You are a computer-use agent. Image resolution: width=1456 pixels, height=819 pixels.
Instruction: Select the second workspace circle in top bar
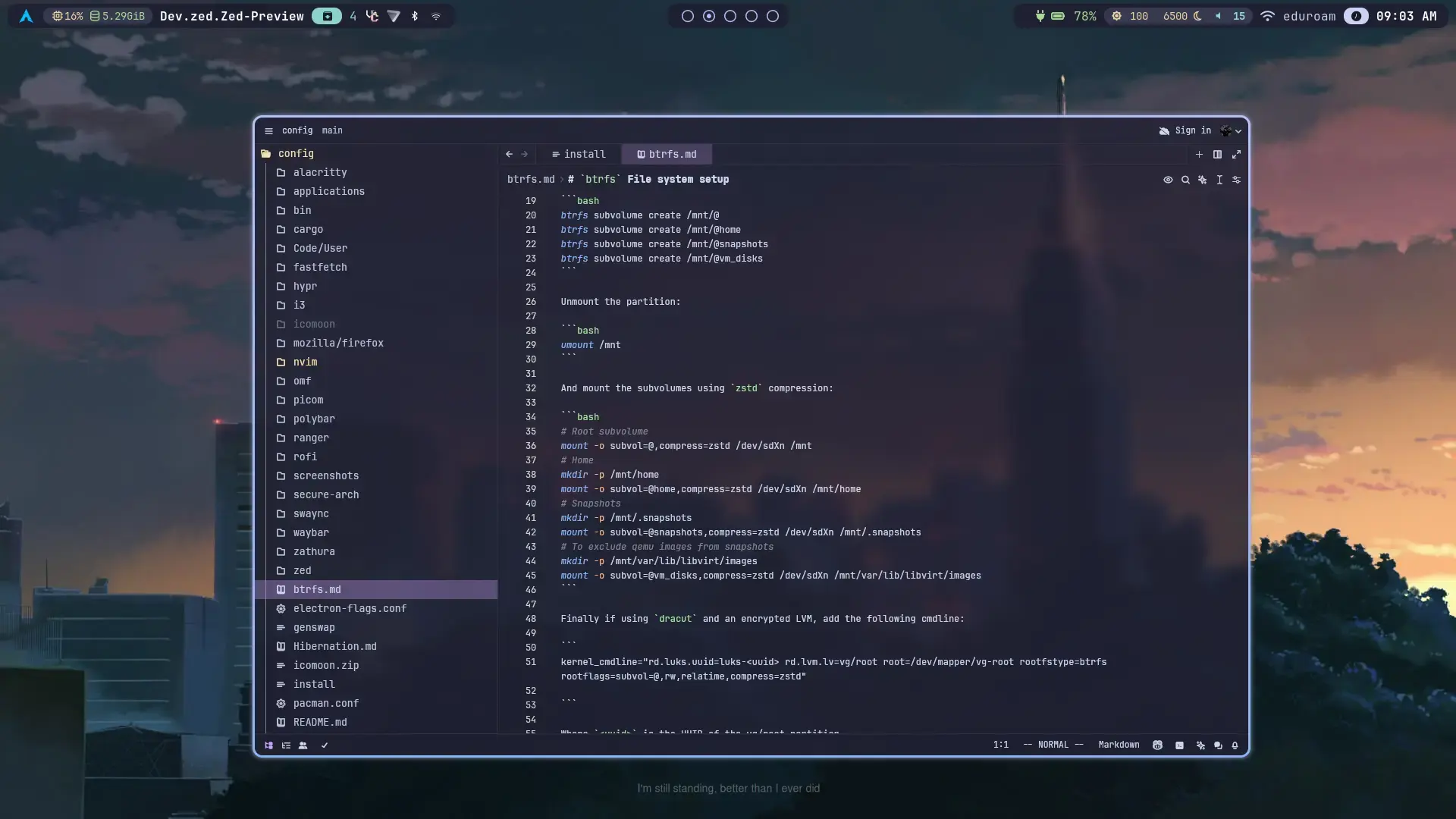[x=709, y=16]
